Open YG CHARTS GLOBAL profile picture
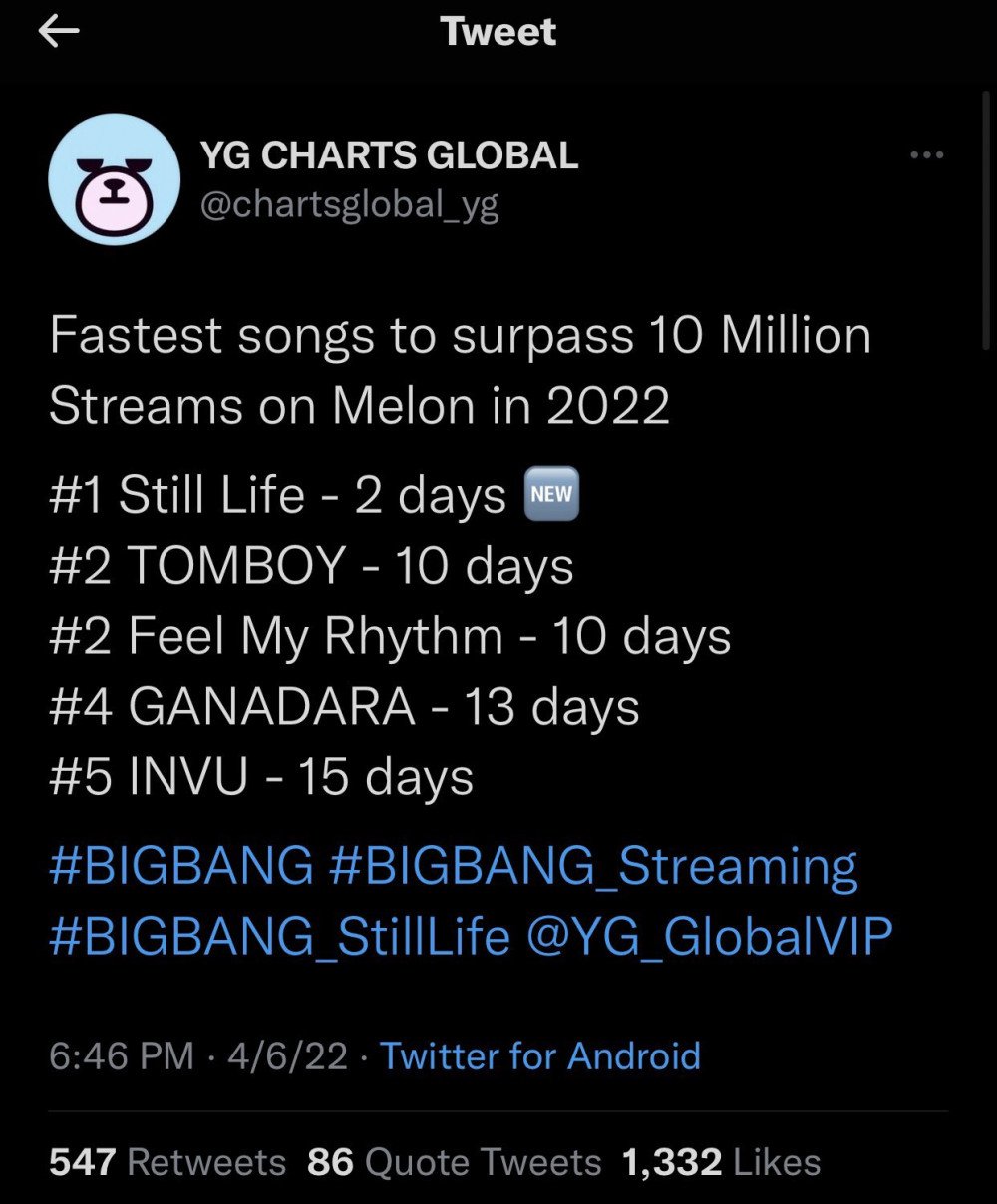The image size is (997, 1204). coord(114,179)
